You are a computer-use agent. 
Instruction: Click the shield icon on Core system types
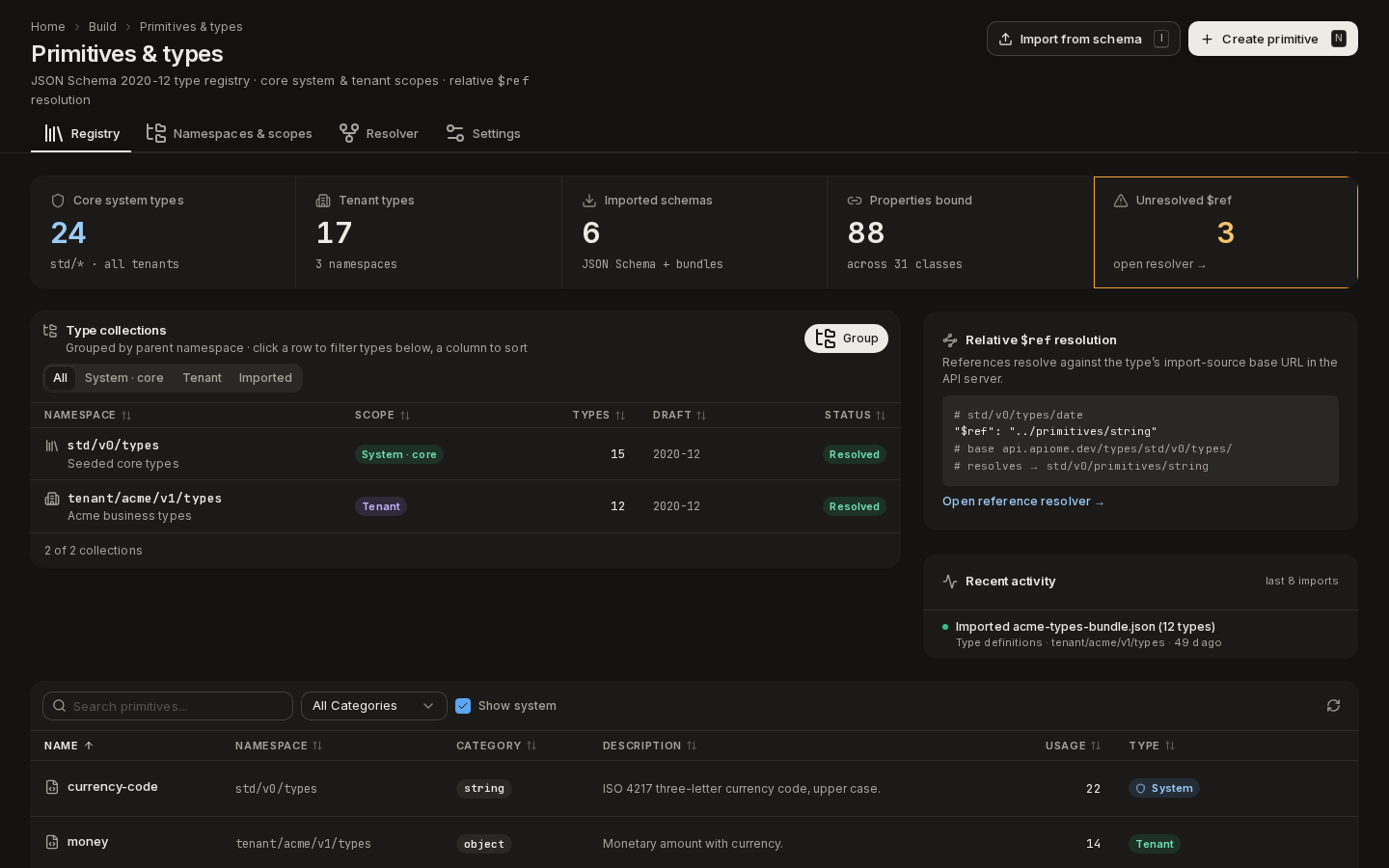click(58, 201)
